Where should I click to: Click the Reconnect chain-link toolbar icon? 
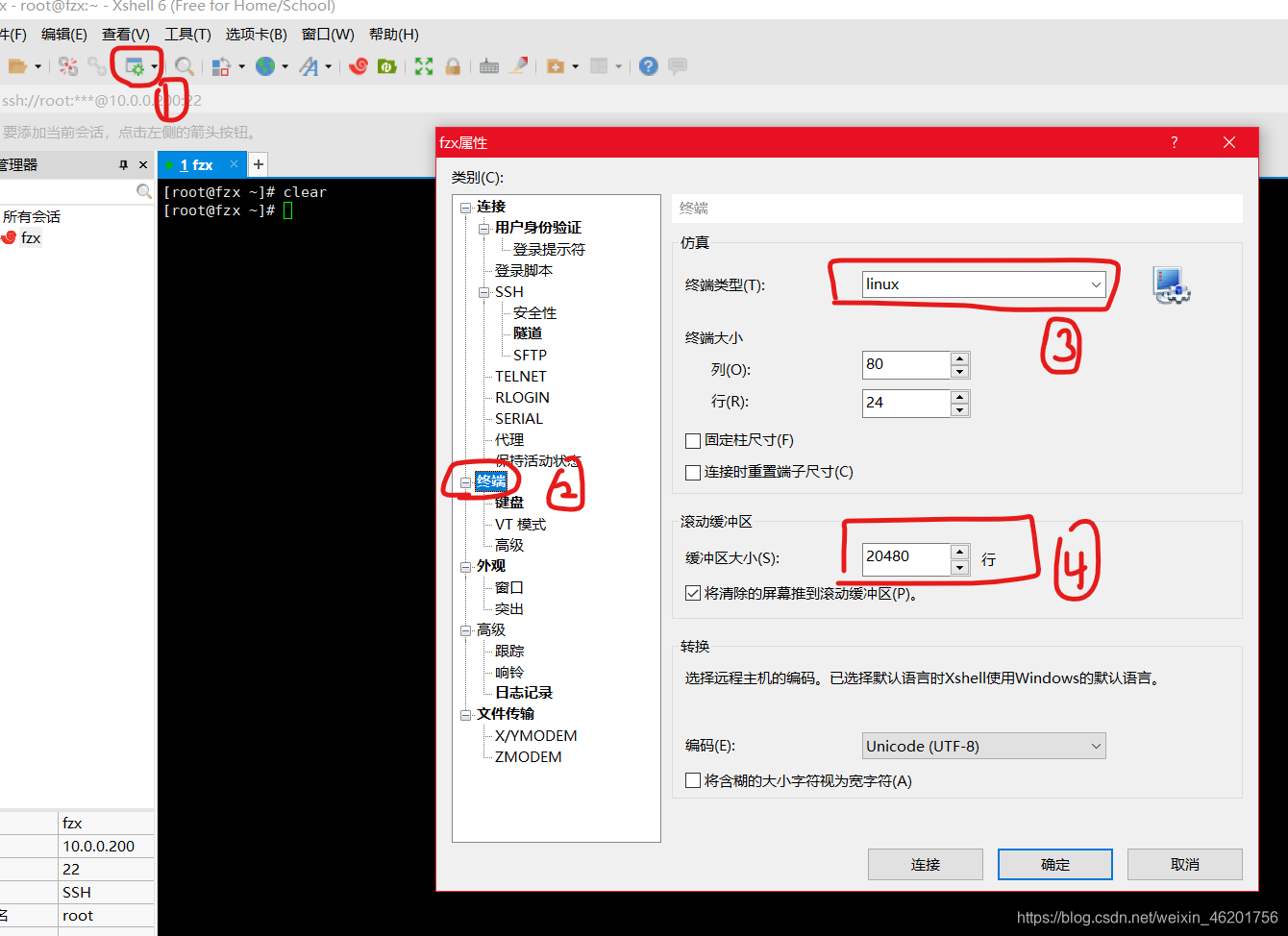click(x=97, y=66)
